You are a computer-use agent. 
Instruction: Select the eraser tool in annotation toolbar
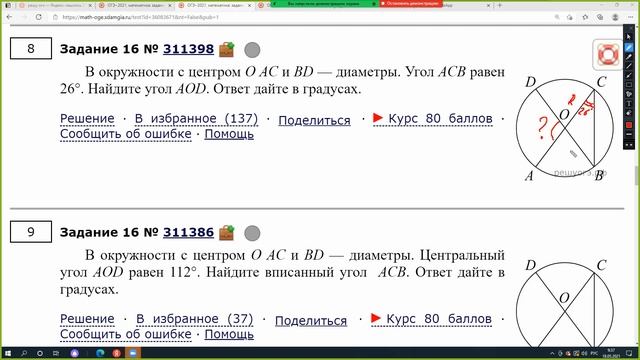click(x=629, y=113)
